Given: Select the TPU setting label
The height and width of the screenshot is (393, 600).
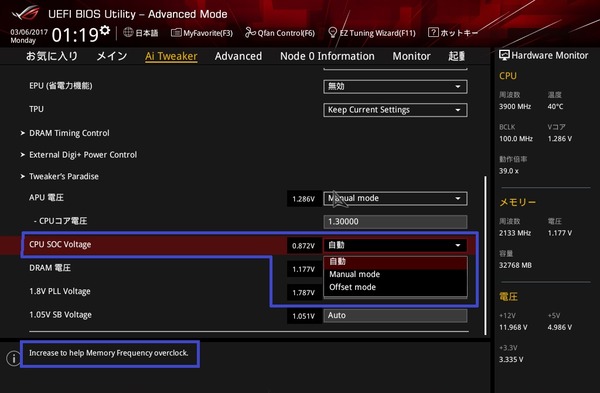Looking at the screenshot, I should [x=36, y=109].
